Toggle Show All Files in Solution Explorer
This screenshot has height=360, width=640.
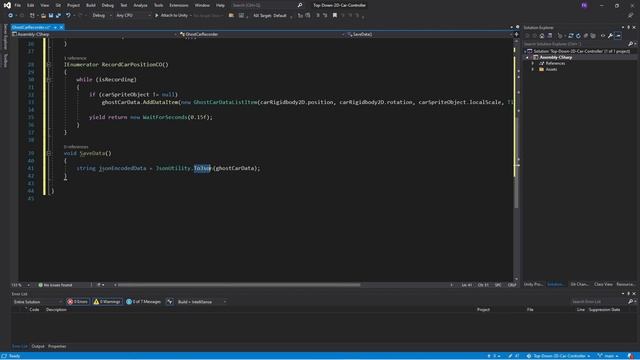593,36
